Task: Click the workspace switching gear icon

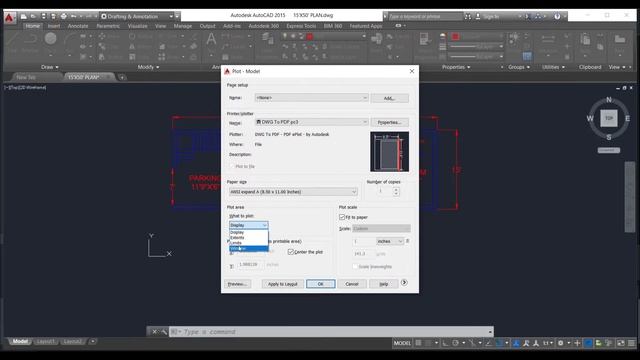Action: pyautogui.click(x=561, y=343)
